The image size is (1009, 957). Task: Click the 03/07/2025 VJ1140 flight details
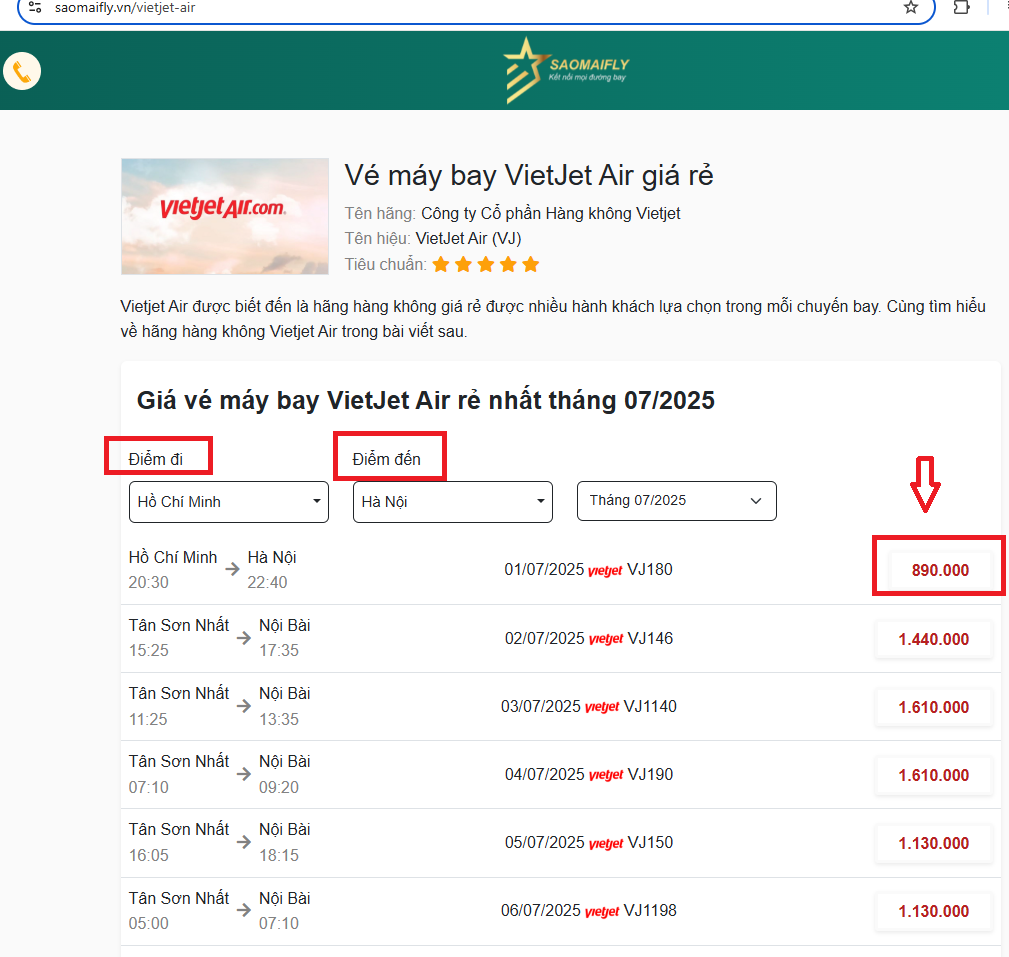(589, 707)
